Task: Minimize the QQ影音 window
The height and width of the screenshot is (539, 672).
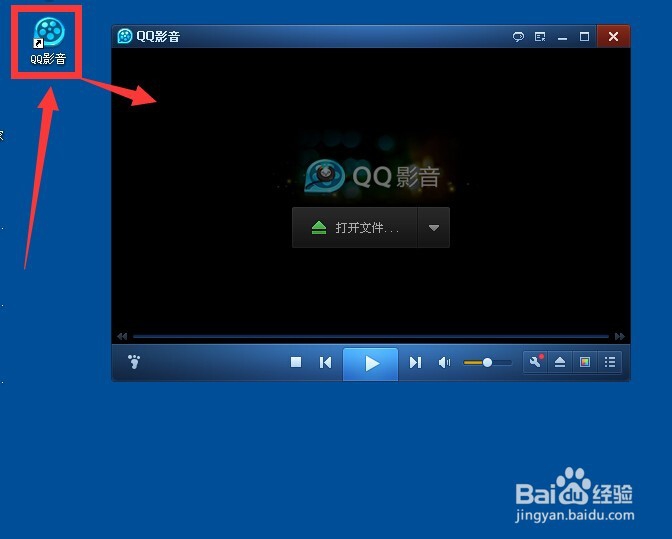Action: [562, 37]
